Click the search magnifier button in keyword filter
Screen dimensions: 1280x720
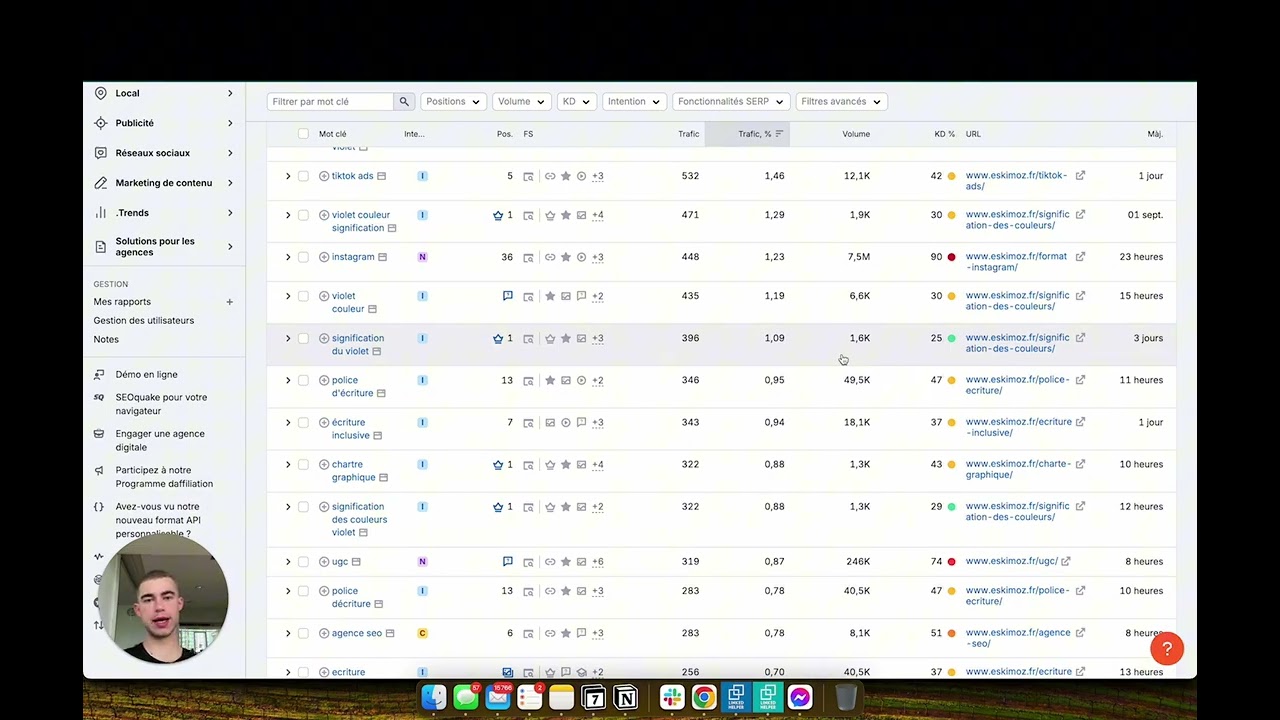pos(404,101)
